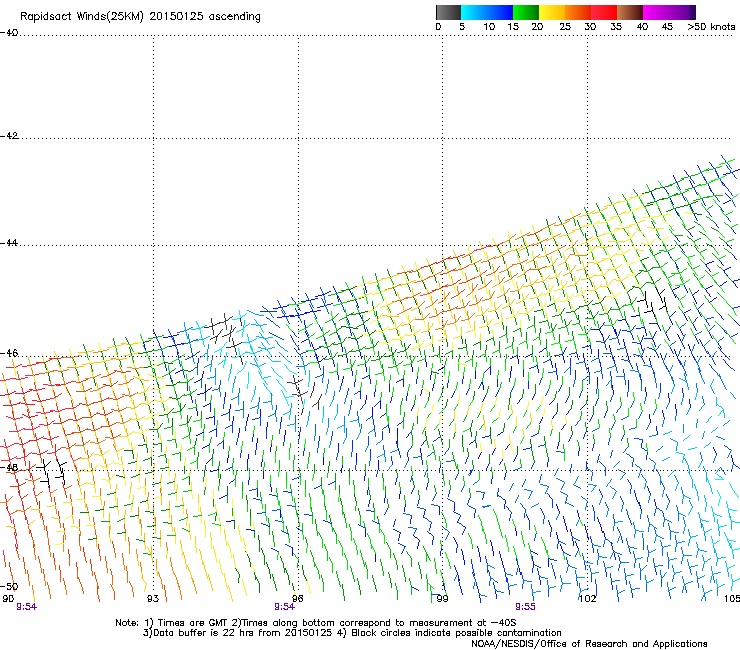This screenshot has width=740, height=650.
Task: Click the '>50 knots' legend label
Action: coord(711,27)
